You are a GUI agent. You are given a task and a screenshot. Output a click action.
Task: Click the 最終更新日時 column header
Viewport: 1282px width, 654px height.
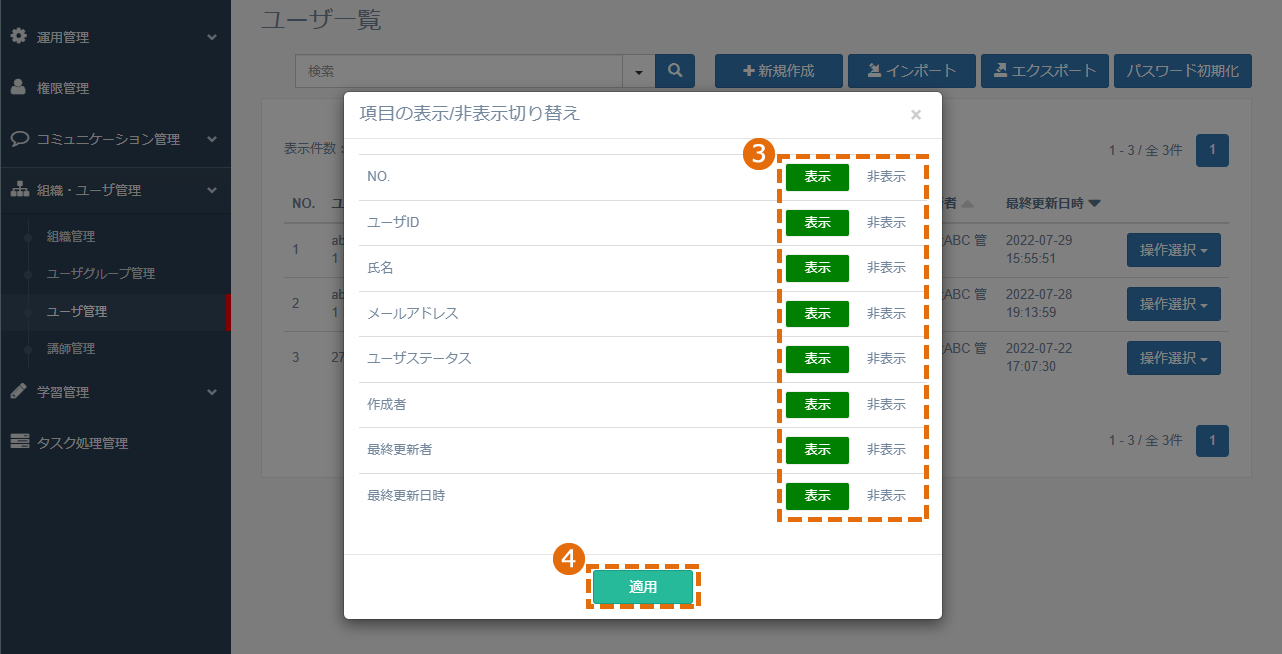click(1044, 203)
